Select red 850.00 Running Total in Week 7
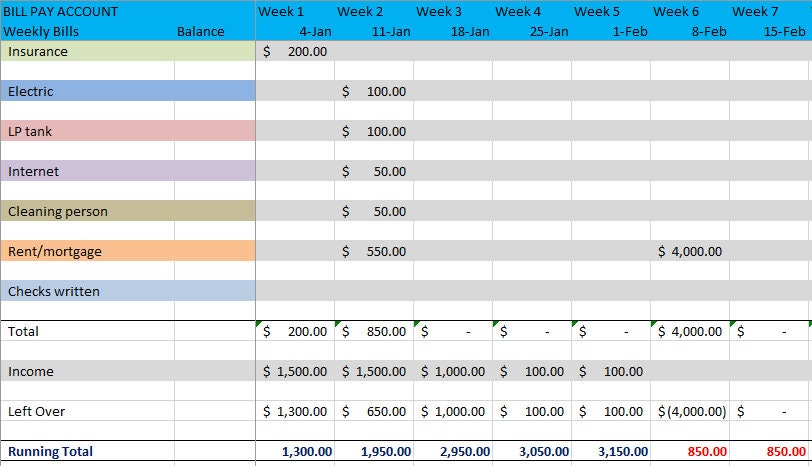Viewport: 812px width, 466px height. (x=769, y=451)
